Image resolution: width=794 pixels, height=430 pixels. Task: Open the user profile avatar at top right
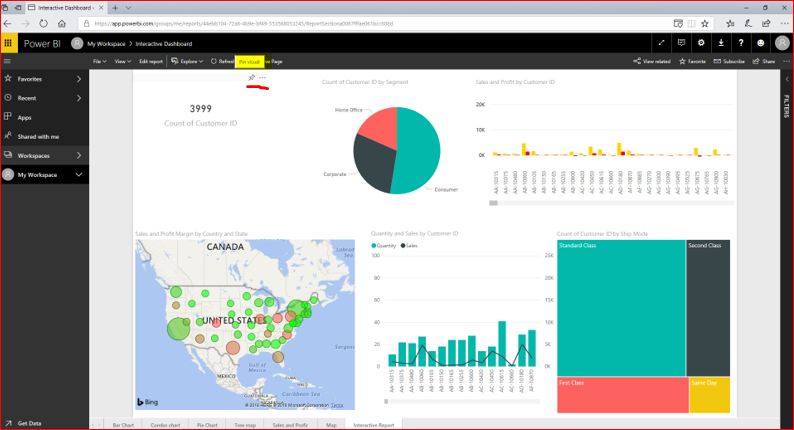click(x=782, y=43)
